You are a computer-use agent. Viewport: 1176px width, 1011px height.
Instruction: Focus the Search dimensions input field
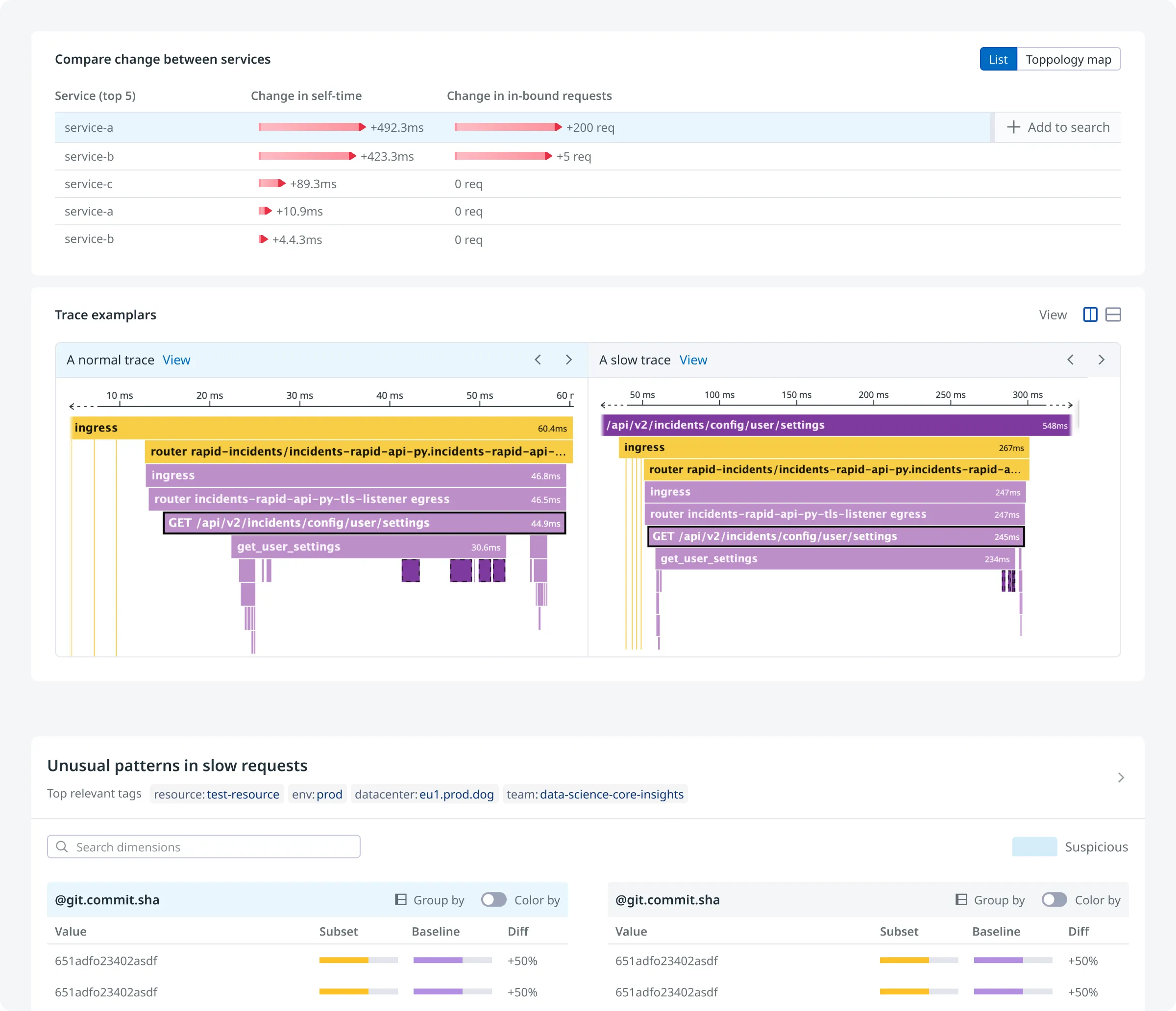(x=204, y=847)
